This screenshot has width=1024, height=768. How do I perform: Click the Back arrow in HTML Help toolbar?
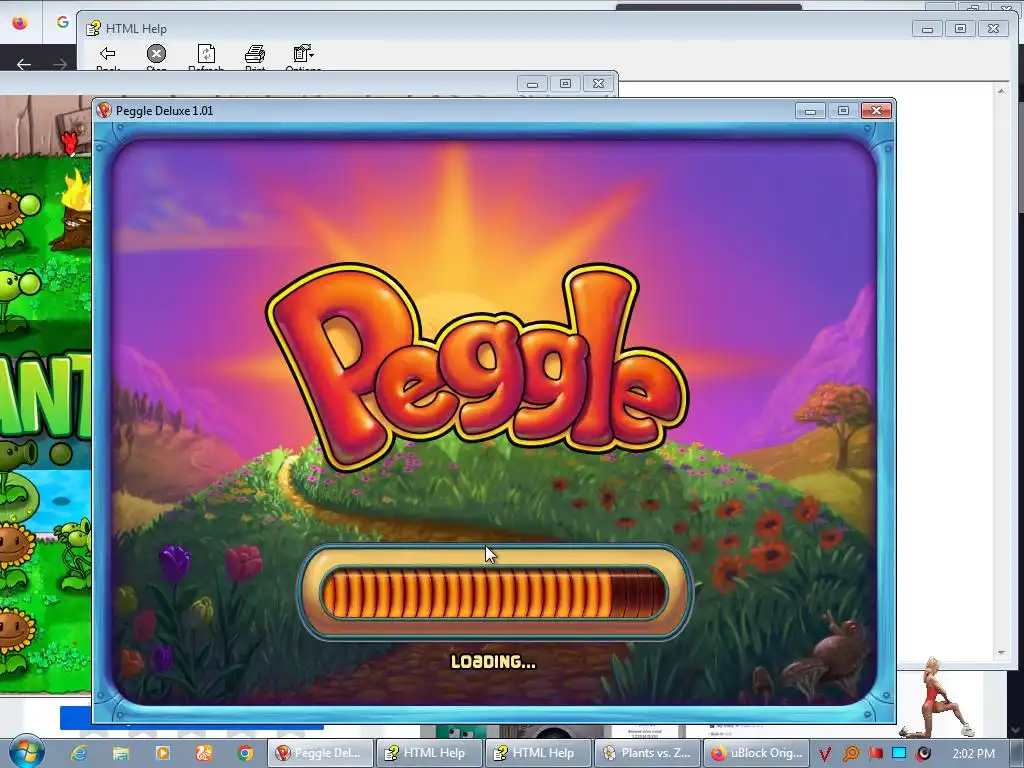pos(108,54)
